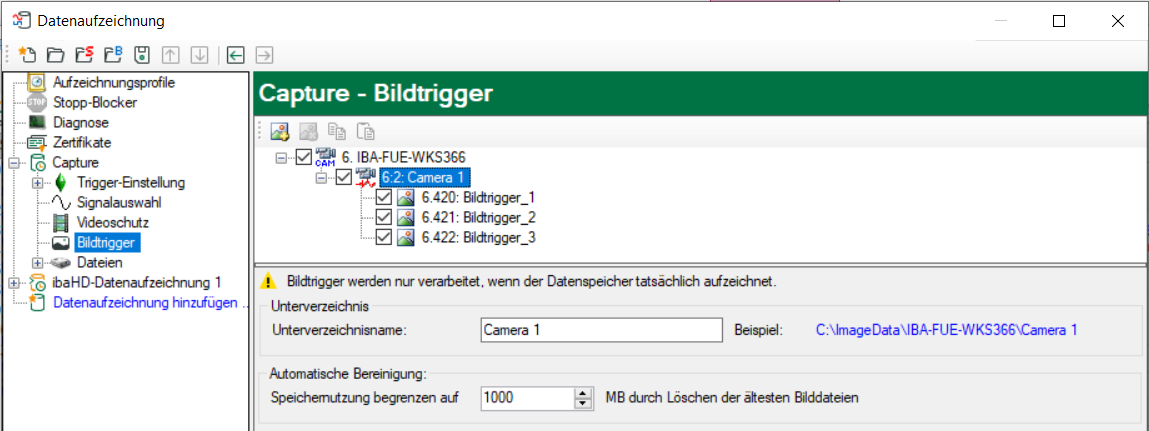Select the Diagnose tree entry
Viewport: 1149px width, 431px height.
(x=81, y=122)
